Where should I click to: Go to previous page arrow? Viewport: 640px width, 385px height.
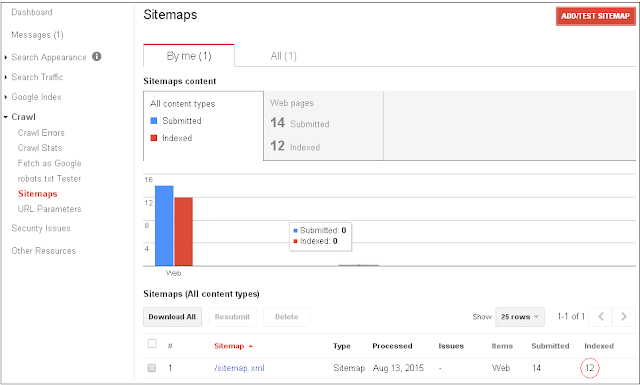pos(600,317)
